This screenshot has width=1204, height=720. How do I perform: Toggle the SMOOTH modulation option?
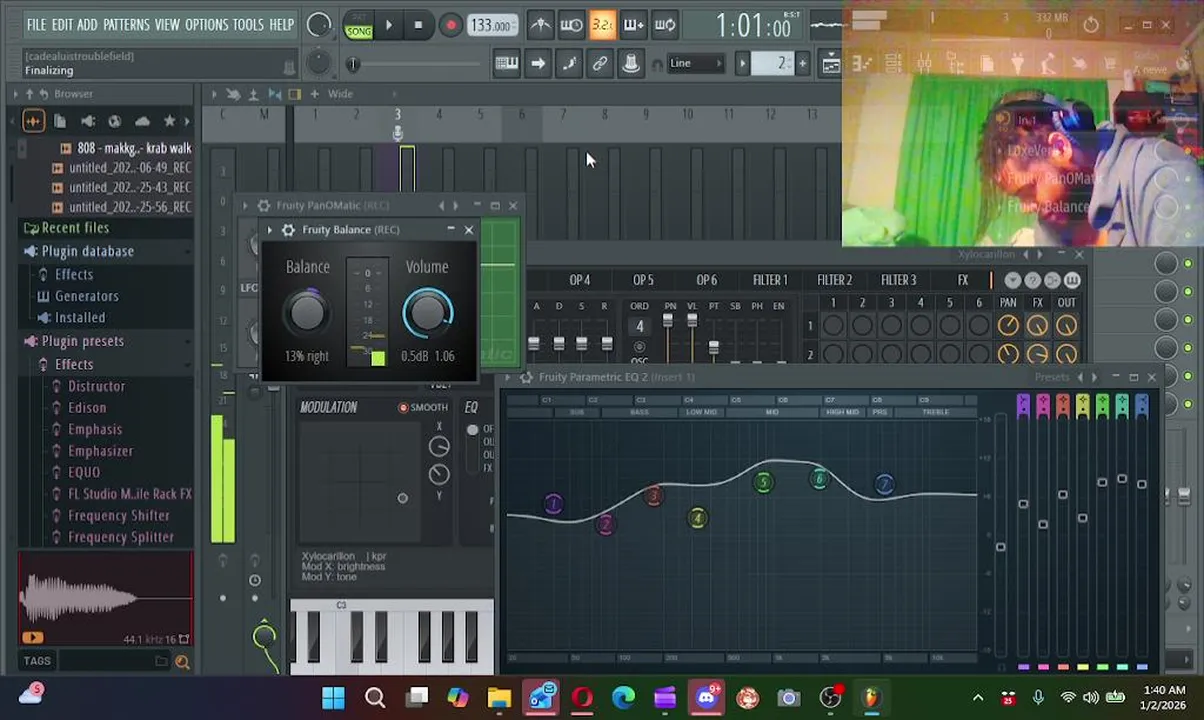[x=403, y=408]
